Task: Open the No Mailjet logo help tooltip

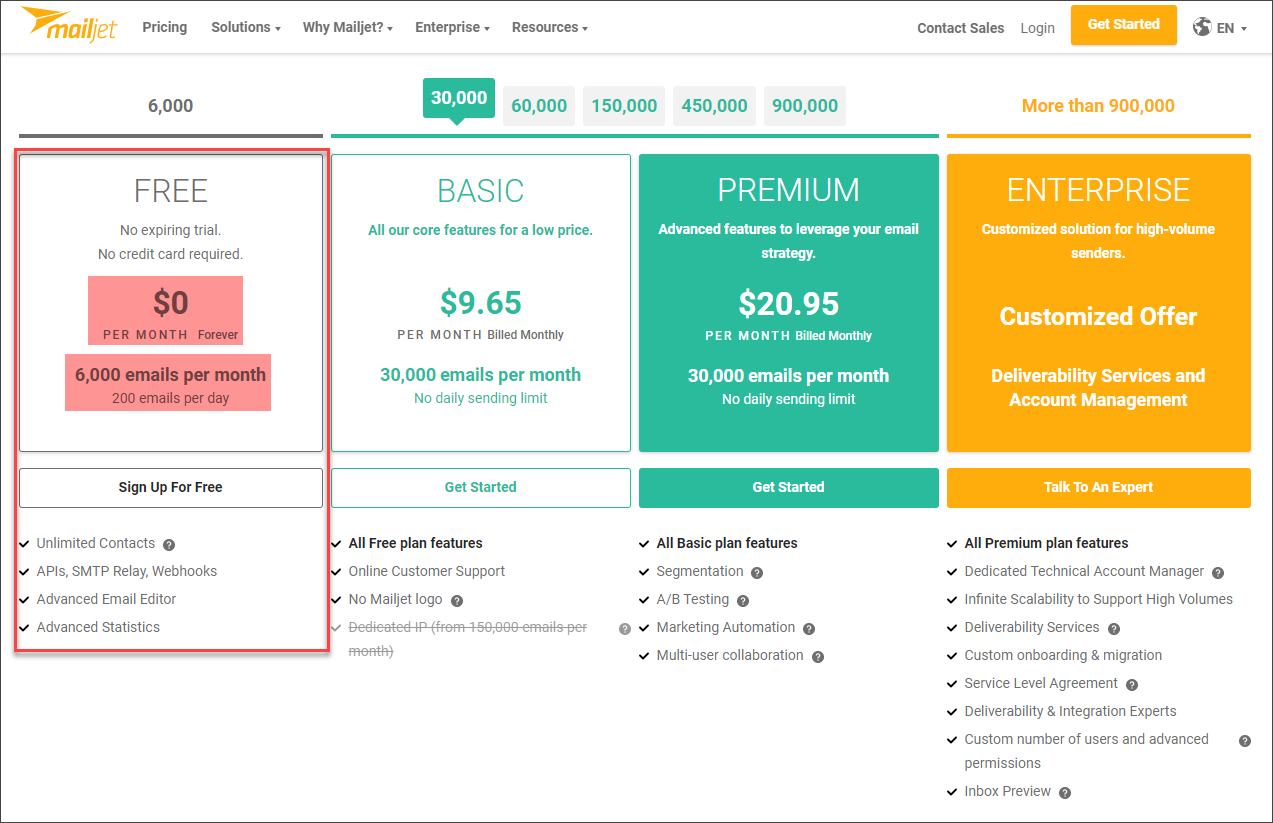Action: pyautogui.click(x=457, y=601)
